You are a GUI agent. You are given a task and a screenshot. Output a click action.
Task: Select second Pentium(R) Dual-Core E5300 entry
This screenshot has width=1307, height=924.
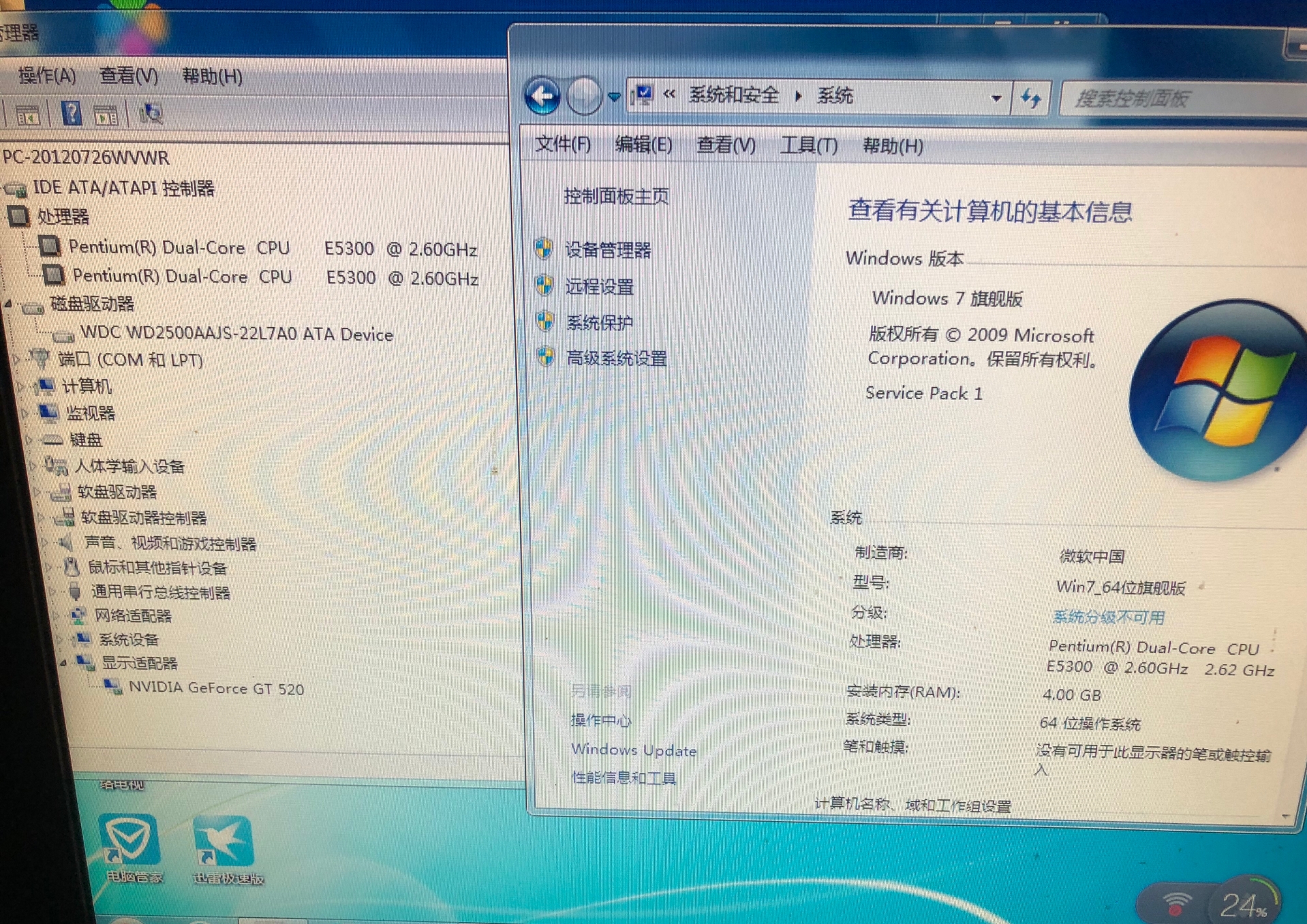click(275, 277)
